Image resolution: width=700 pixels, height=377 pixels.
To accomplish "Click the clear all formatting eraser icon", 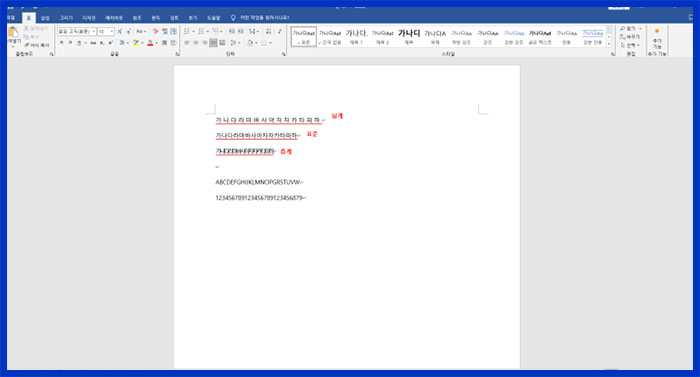I will pyautogui.click(x=155, y=31).
